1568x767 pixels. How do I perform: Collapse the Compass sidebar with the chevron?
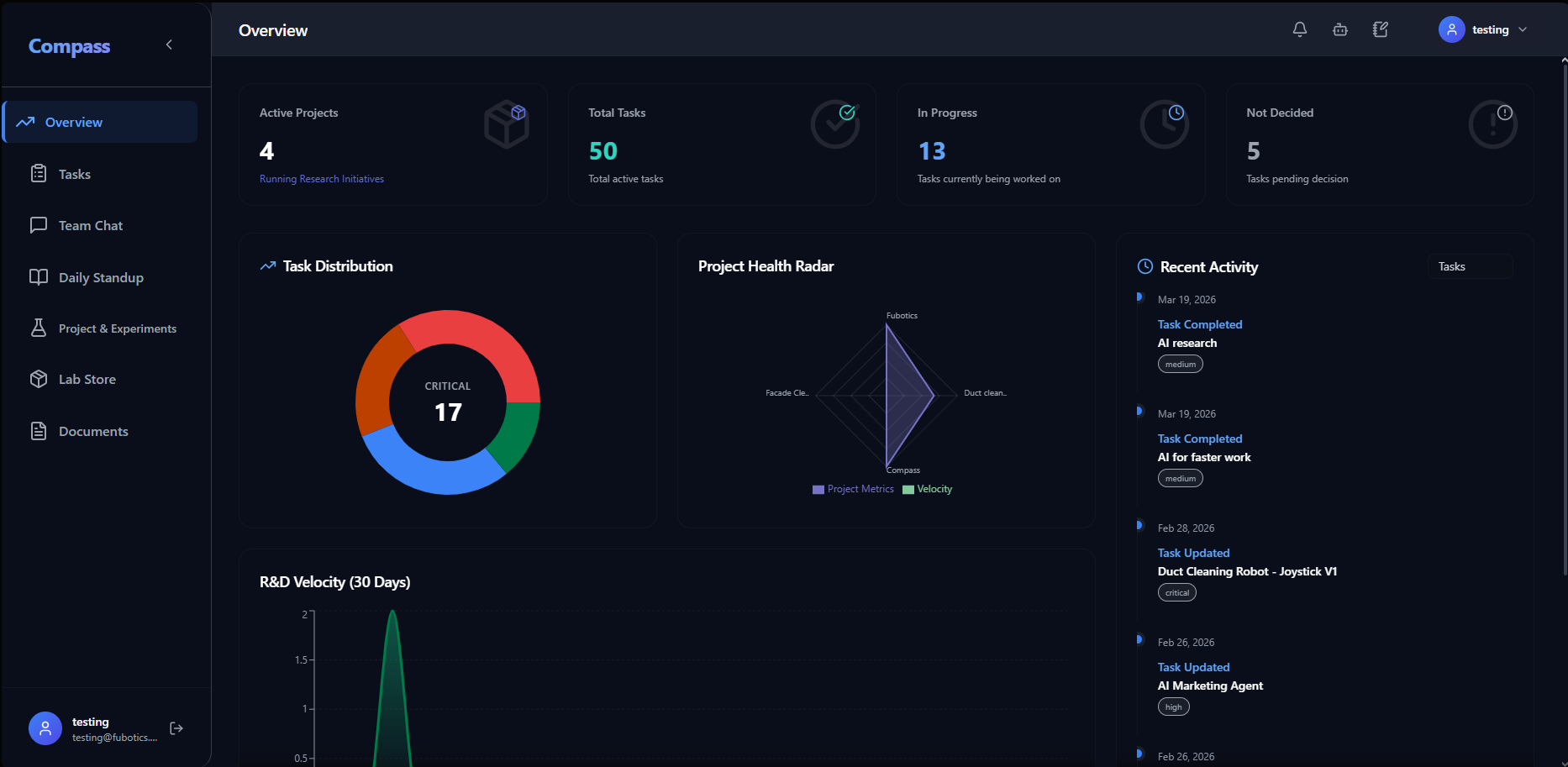(x=169, y=45)
